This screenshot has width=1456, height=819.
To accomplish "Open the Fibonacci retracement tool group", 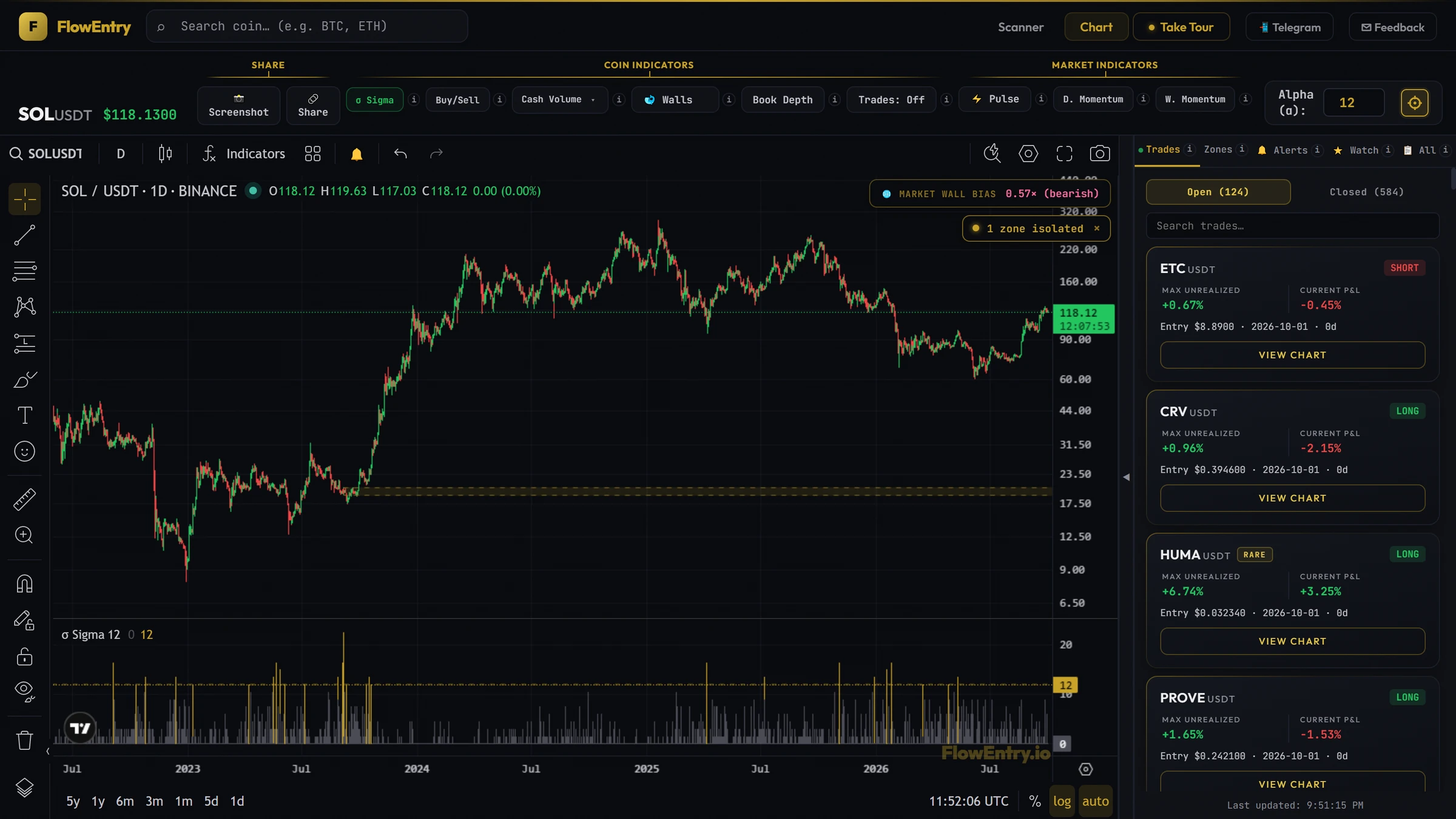I will 24,271.
